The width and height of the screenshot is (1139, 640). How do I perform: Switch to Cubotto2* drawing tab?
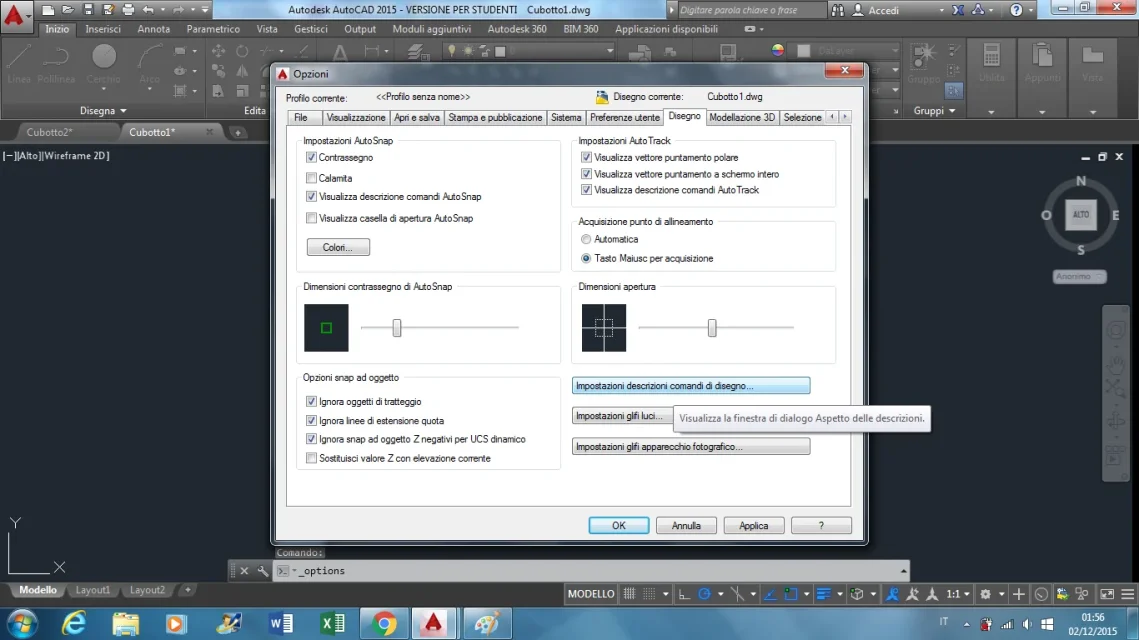click(x=49, y=132)
